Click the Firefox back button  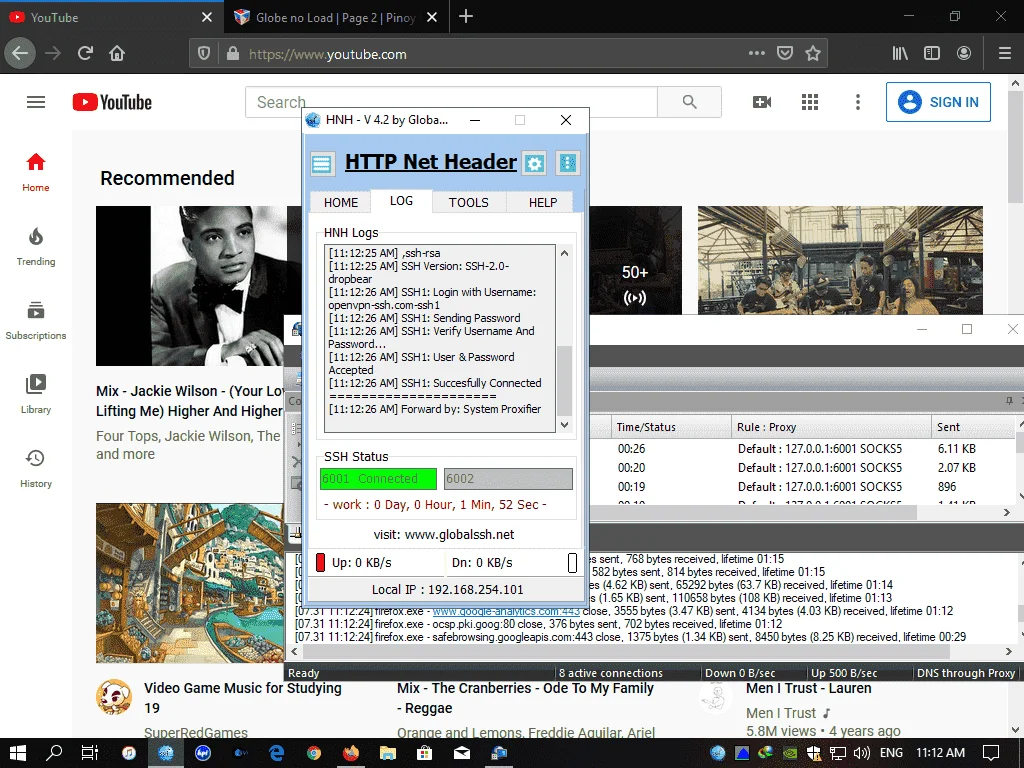pyautogui.click(x=20, y=53)
